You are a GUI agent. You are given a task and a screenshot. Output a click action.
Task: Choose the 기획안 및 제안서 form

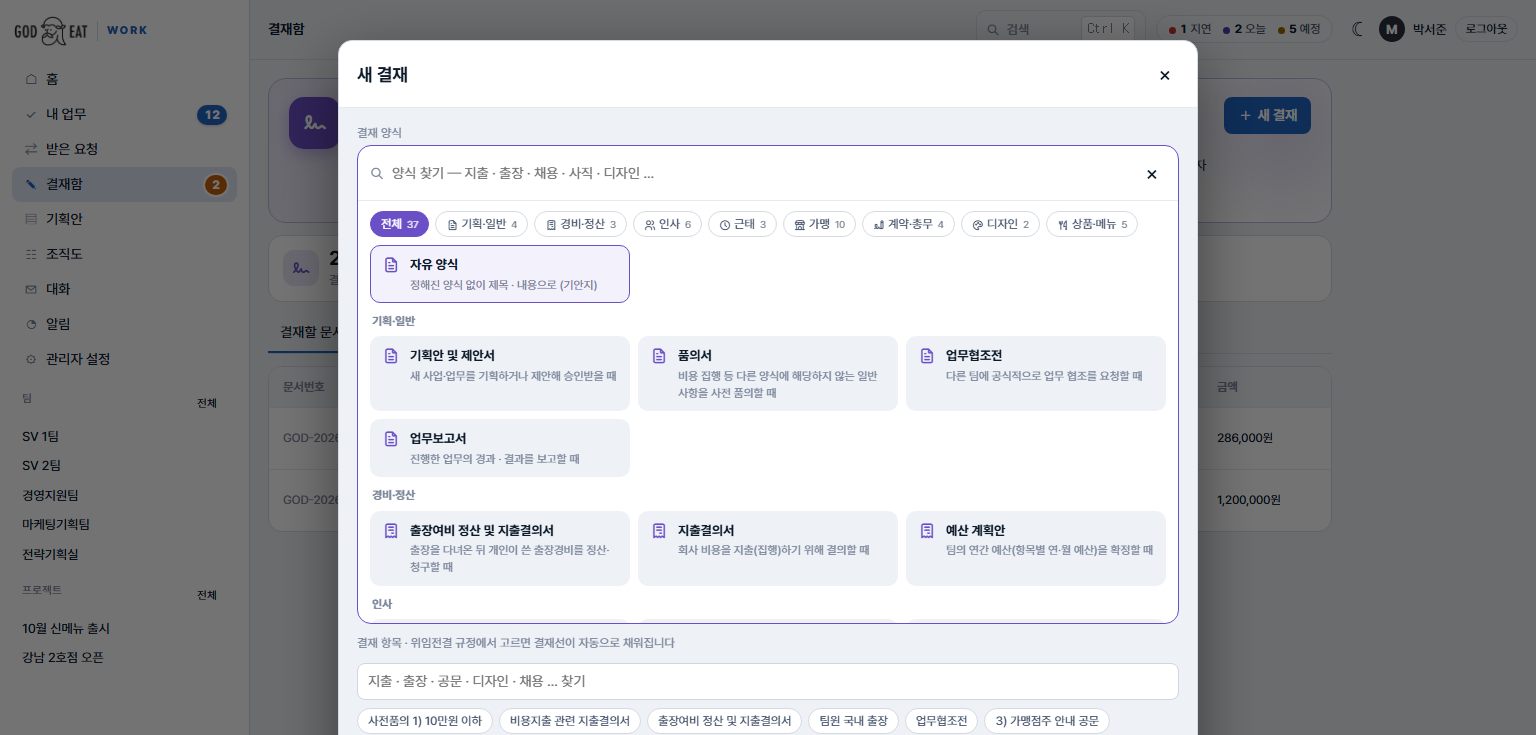500,373
